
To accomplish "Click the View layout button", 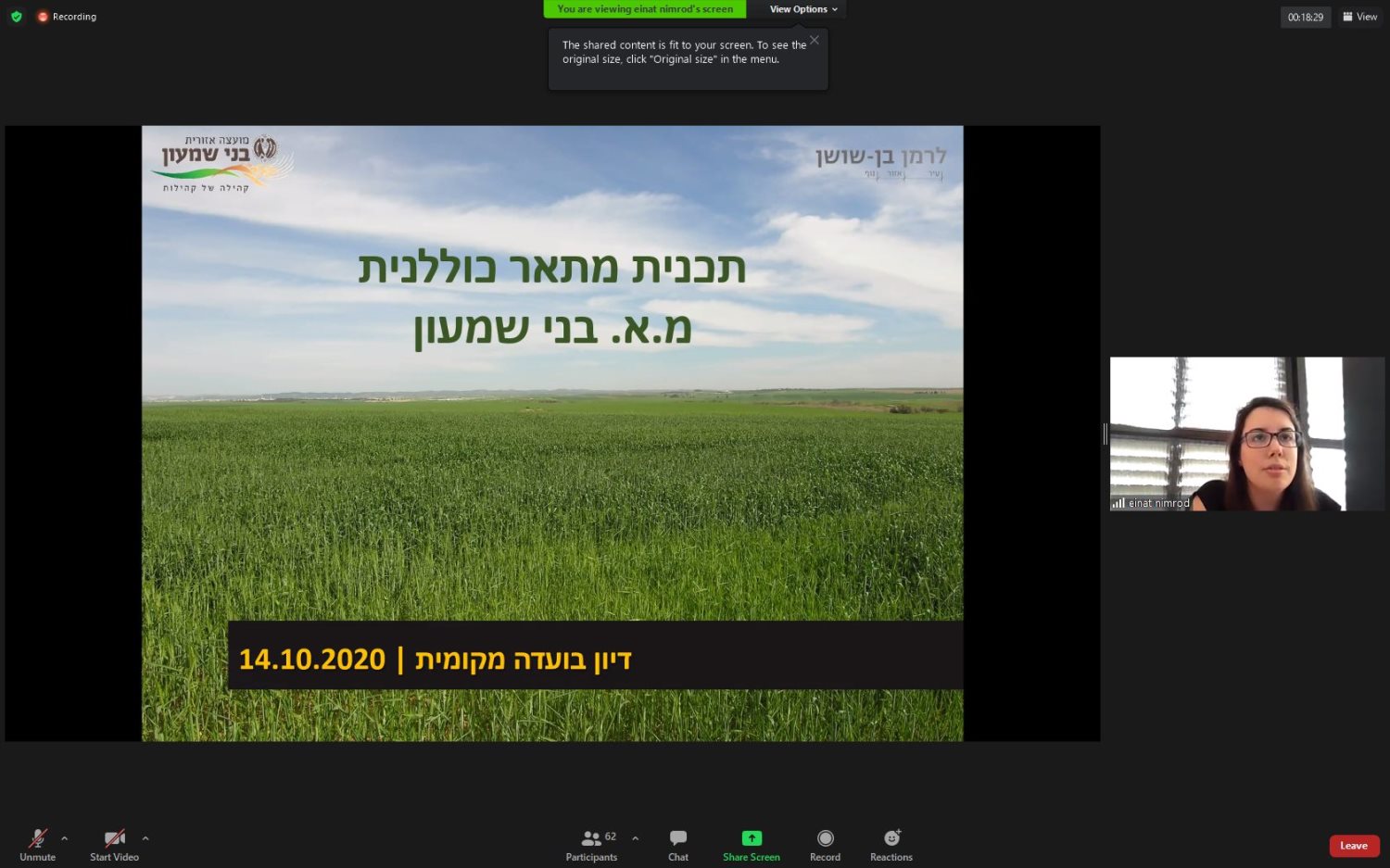I will click(x=1359, y=17).
